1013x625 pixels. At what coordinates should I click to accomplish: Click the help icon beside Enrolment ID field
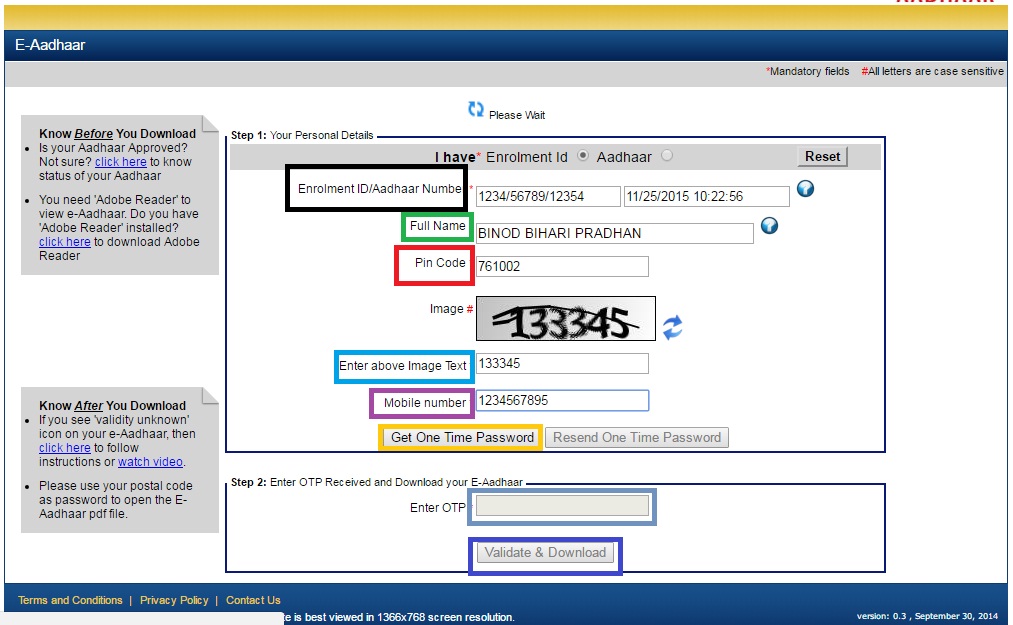coord(805,189)
